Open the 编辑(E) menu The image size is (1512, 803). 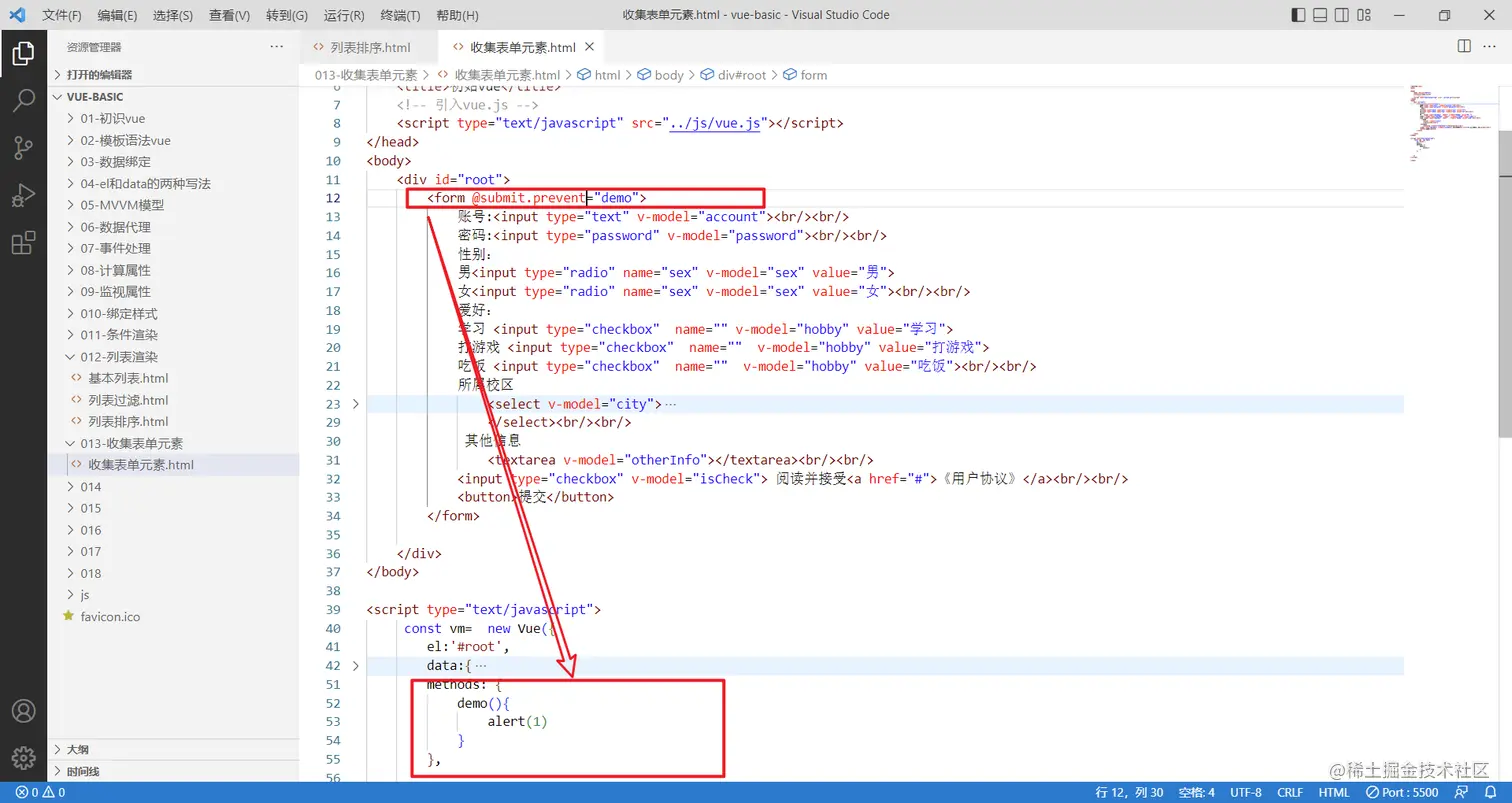tap(118, 15)
